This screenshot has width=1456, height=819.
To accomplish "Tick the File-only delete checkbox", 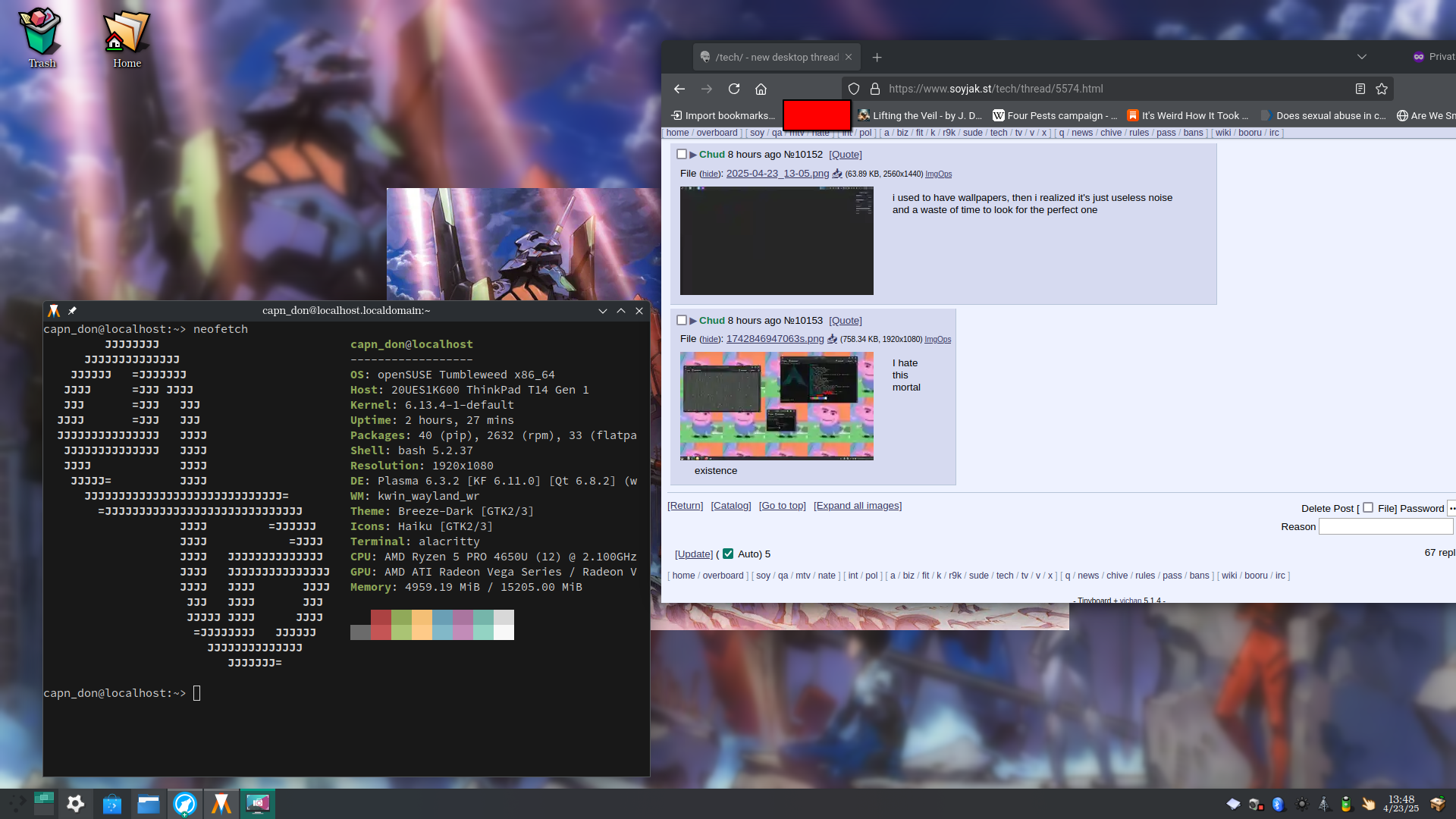I will tap(1368, 507).
